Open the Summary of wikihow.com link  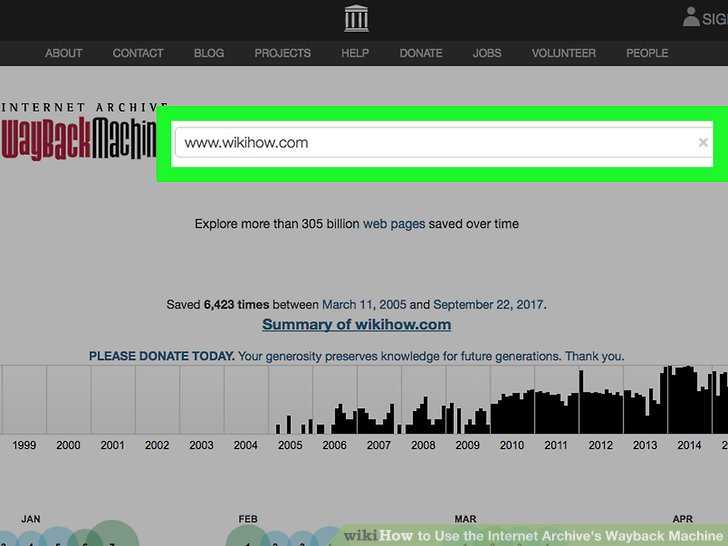coord(357,325)
